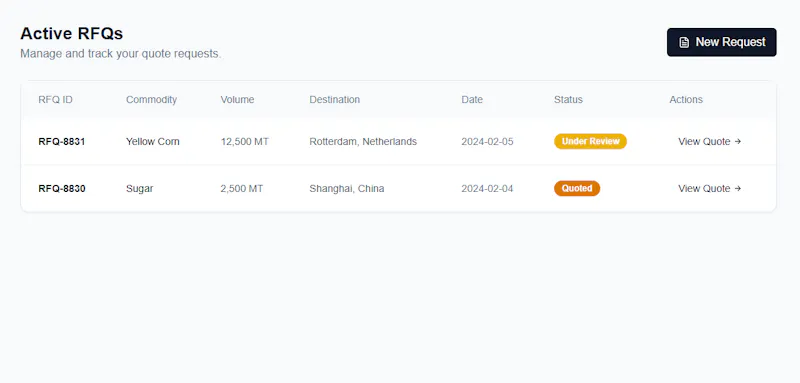Click the document icon in New Request
The image size is (800, 383).
coord(684,42)
